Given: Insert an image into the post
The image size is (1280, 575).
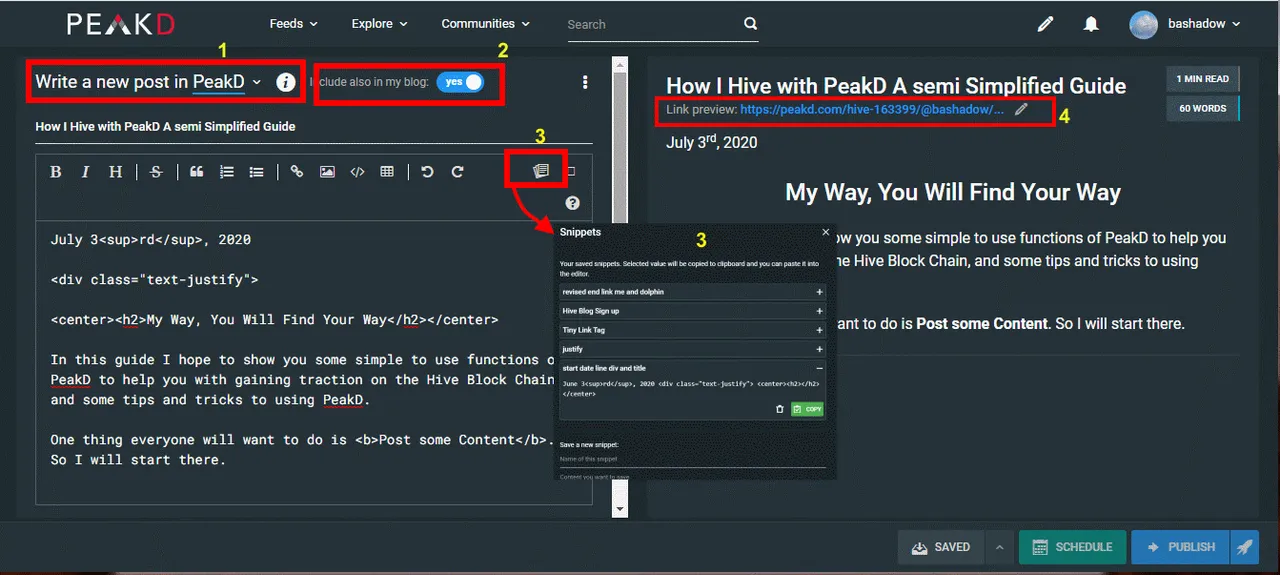Looking at the screenshot, I should (327, 172).
